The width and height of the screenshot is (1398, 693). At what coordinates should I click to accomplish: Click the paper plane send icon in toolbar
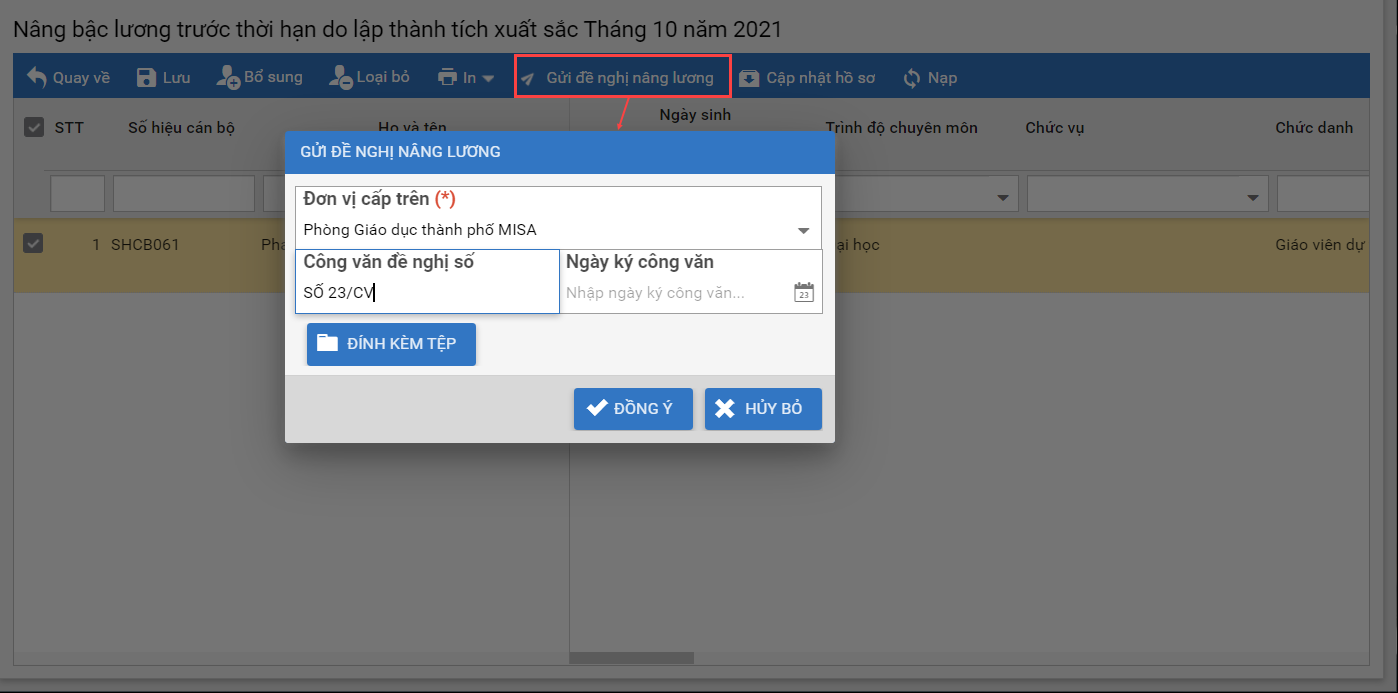coord(528,79)
